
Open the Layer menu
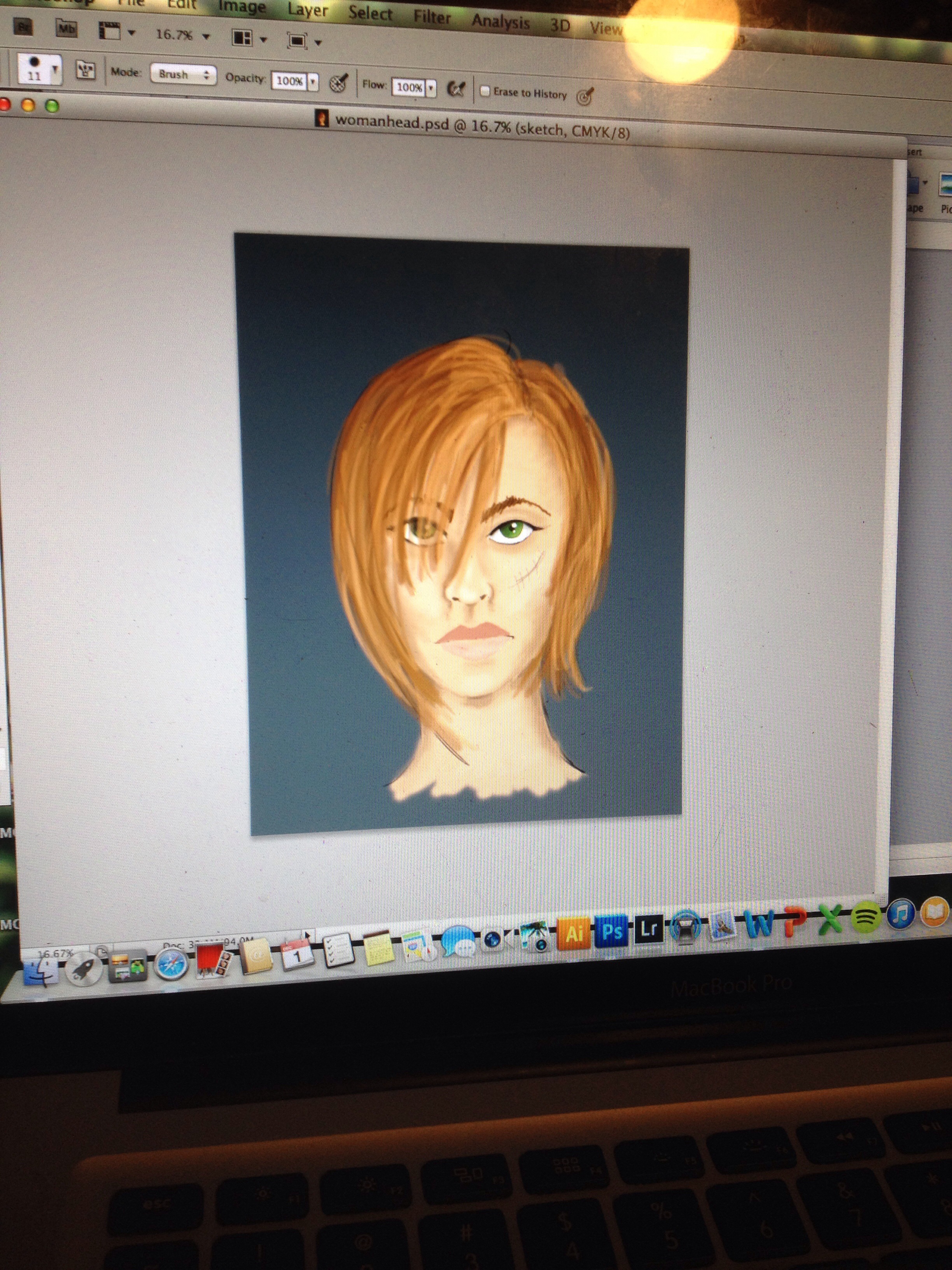(x=308, y=11)
